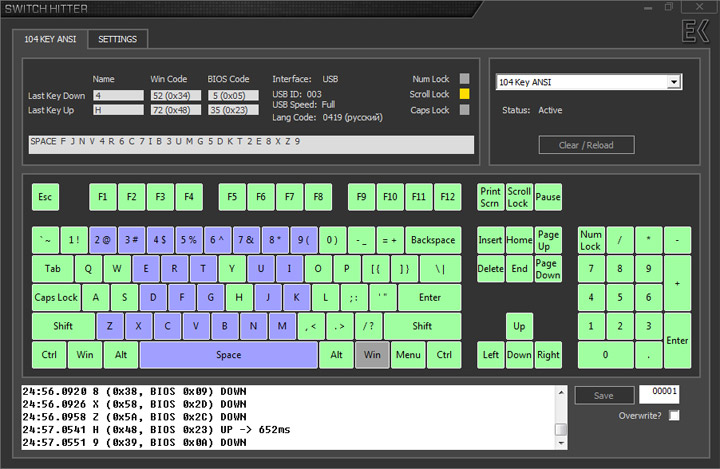
Task: Click the numpad 0 key tile
Action: (605, 355)
